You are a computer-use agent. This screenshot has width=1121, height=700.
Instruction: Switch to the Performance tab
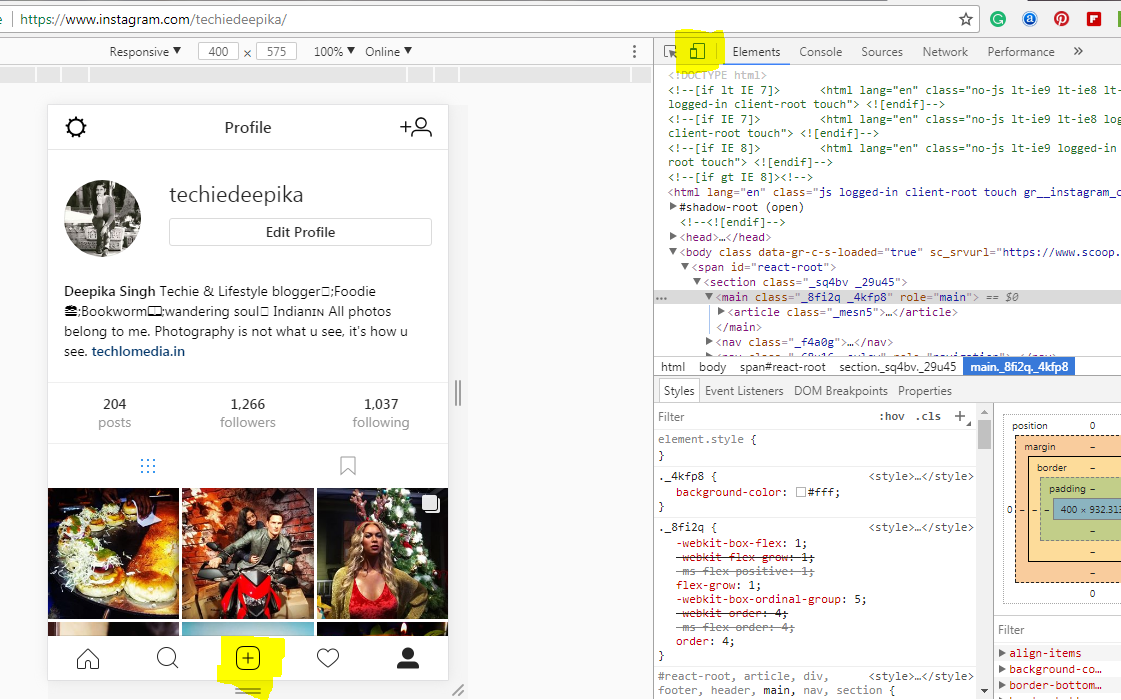1020,51
